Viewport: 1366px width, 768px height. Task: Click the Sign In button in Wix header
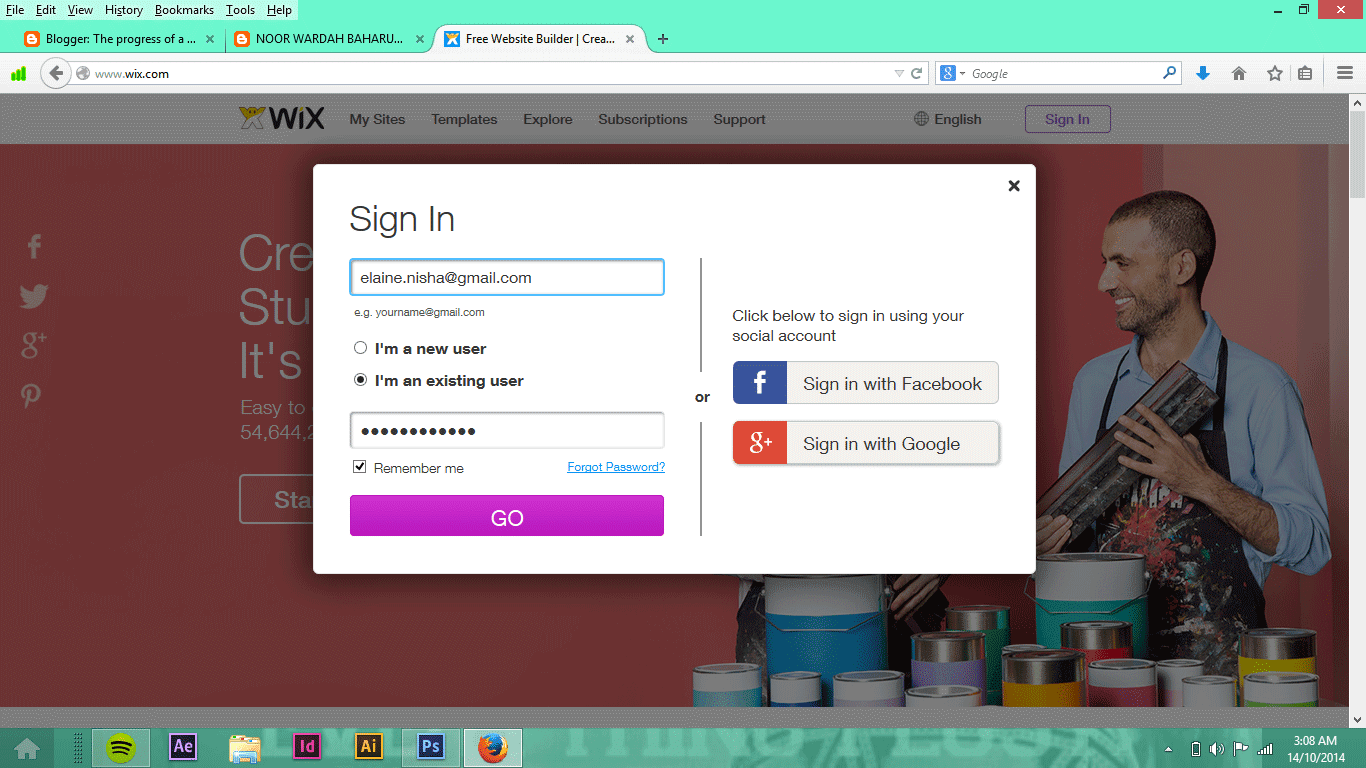tap(1067, 119)
